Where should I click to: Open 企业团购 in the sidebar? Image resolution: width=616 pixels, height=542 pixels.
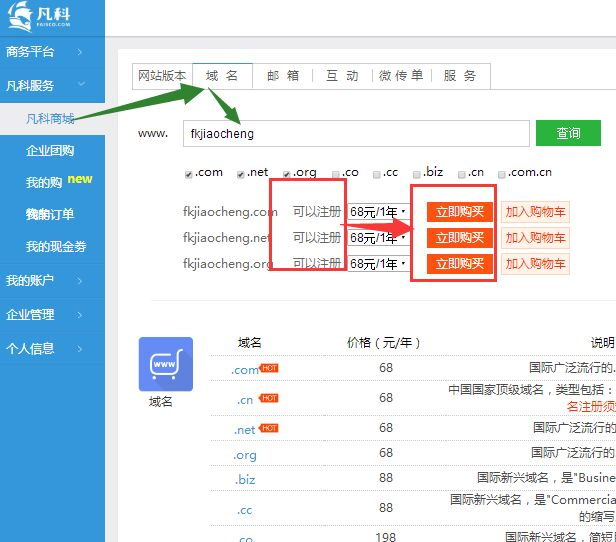(x=50, y=151)
